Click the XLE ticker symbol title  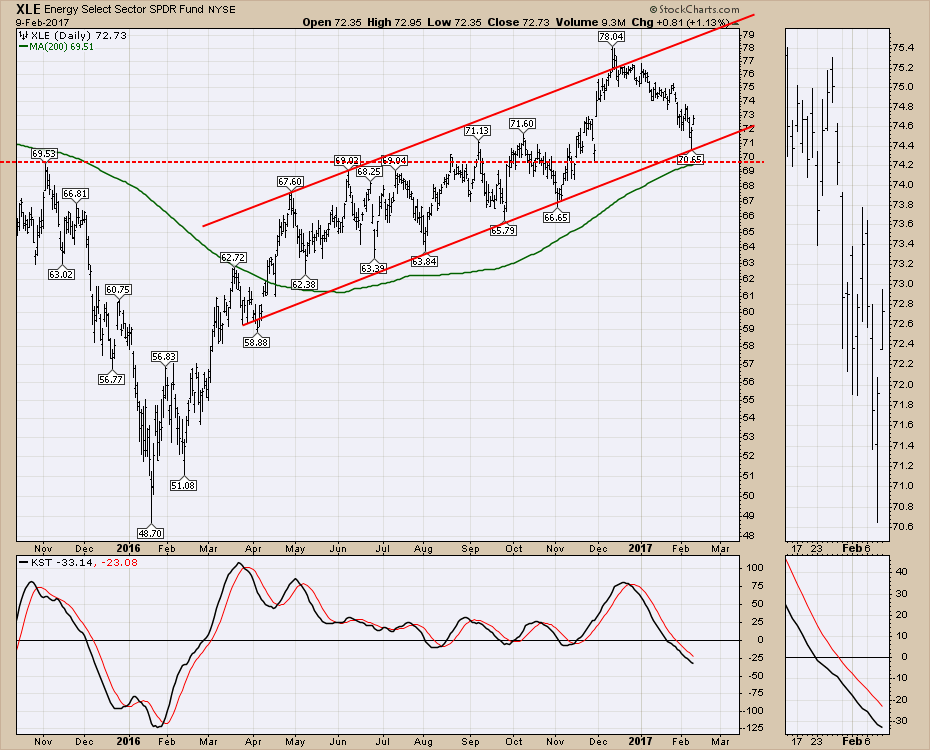click(x=28, y=9)
